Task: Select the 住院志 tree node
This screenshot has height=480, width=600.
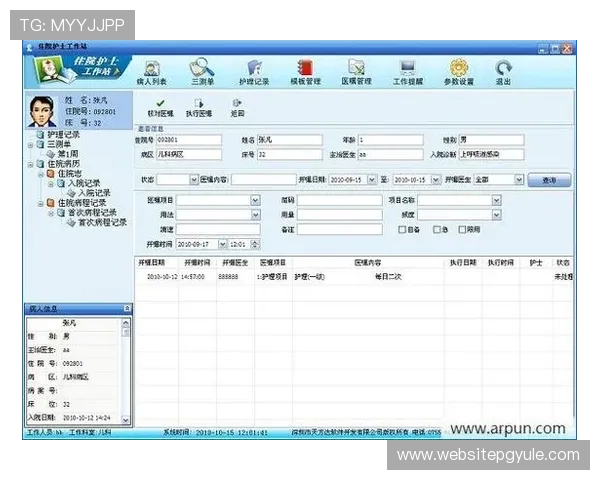Action: tap(69, 173)
